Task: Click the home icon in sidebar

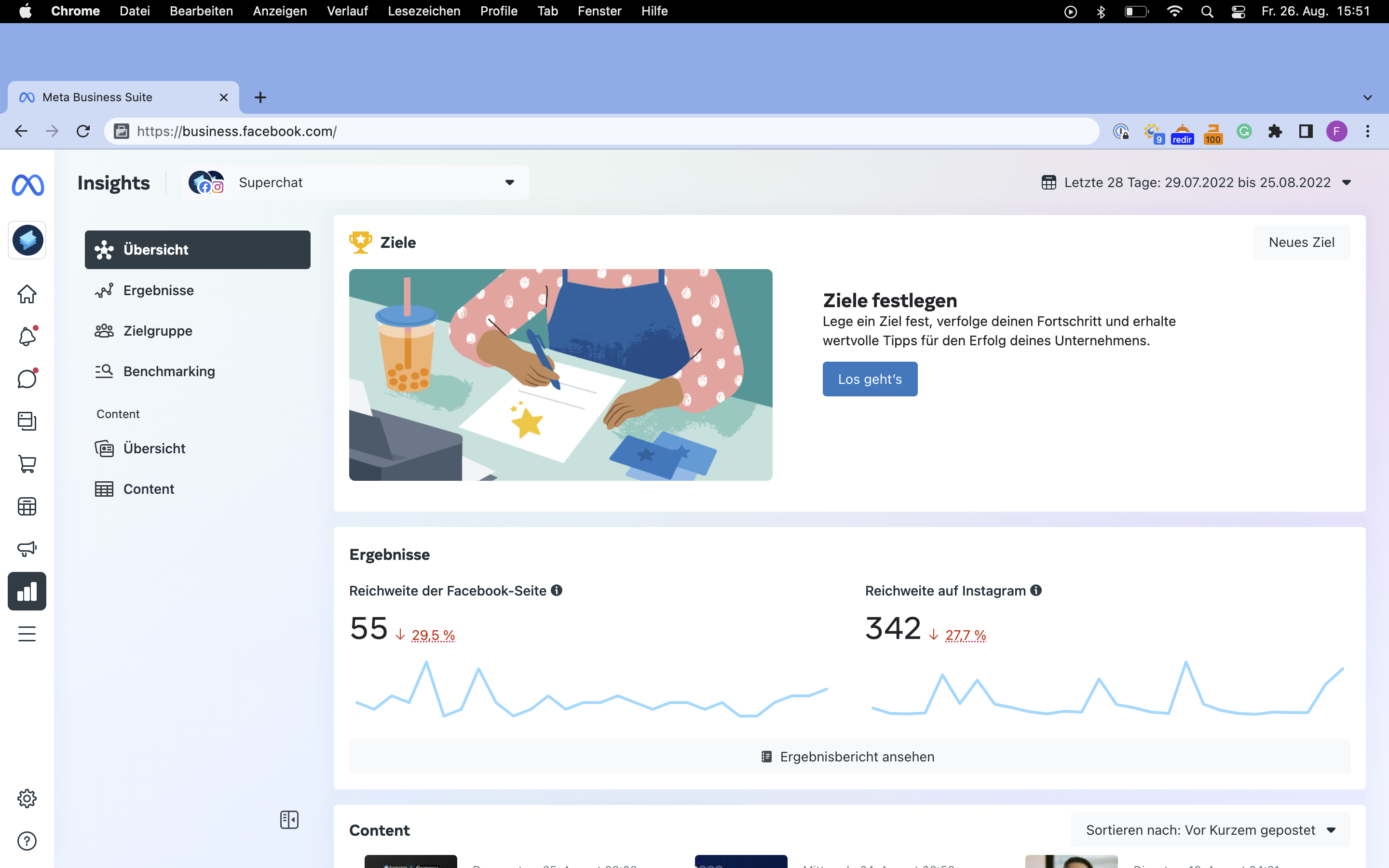Action: (27, 294)
